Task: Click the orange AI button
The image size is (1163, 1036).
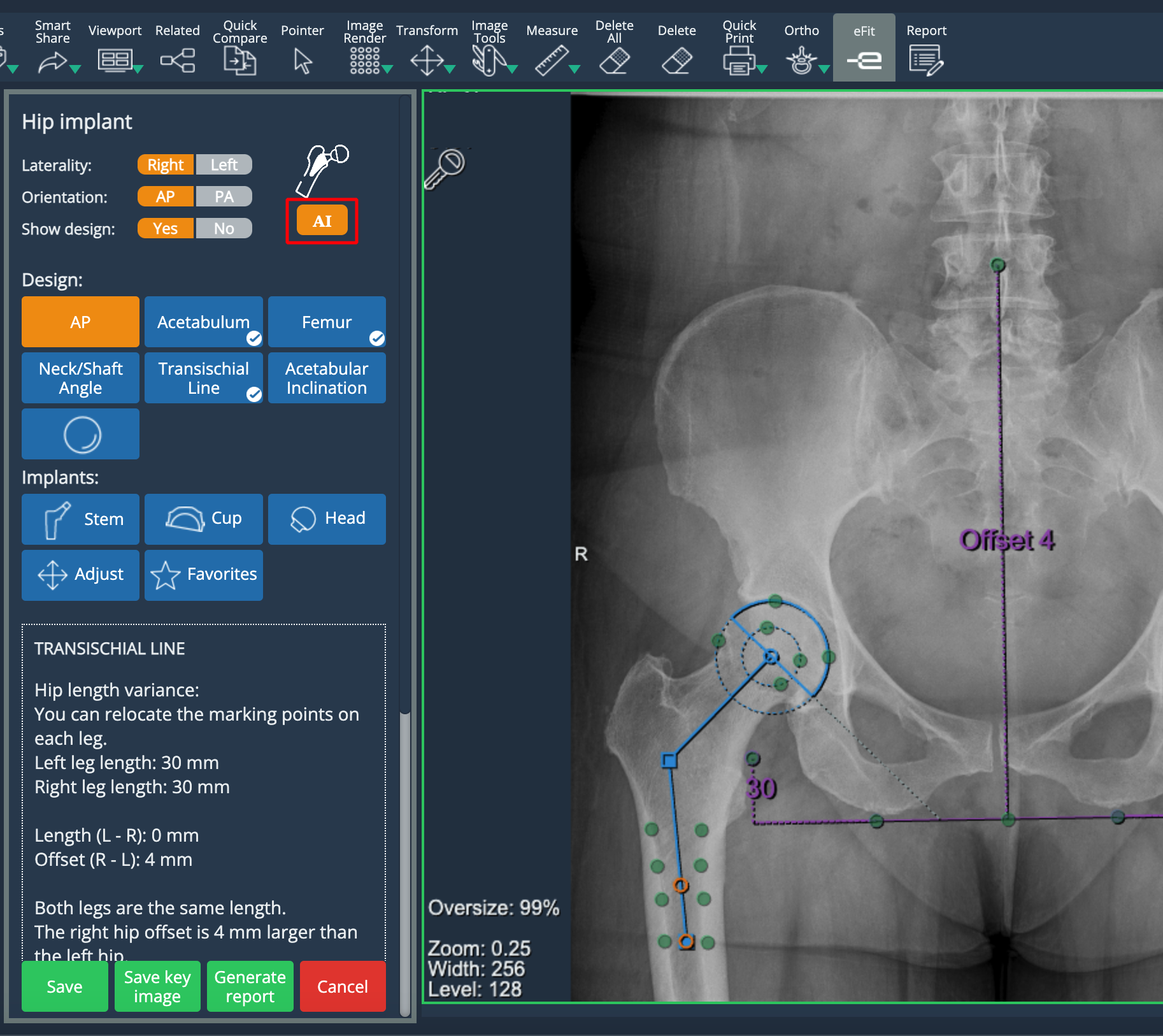Action: click(322, 221)
